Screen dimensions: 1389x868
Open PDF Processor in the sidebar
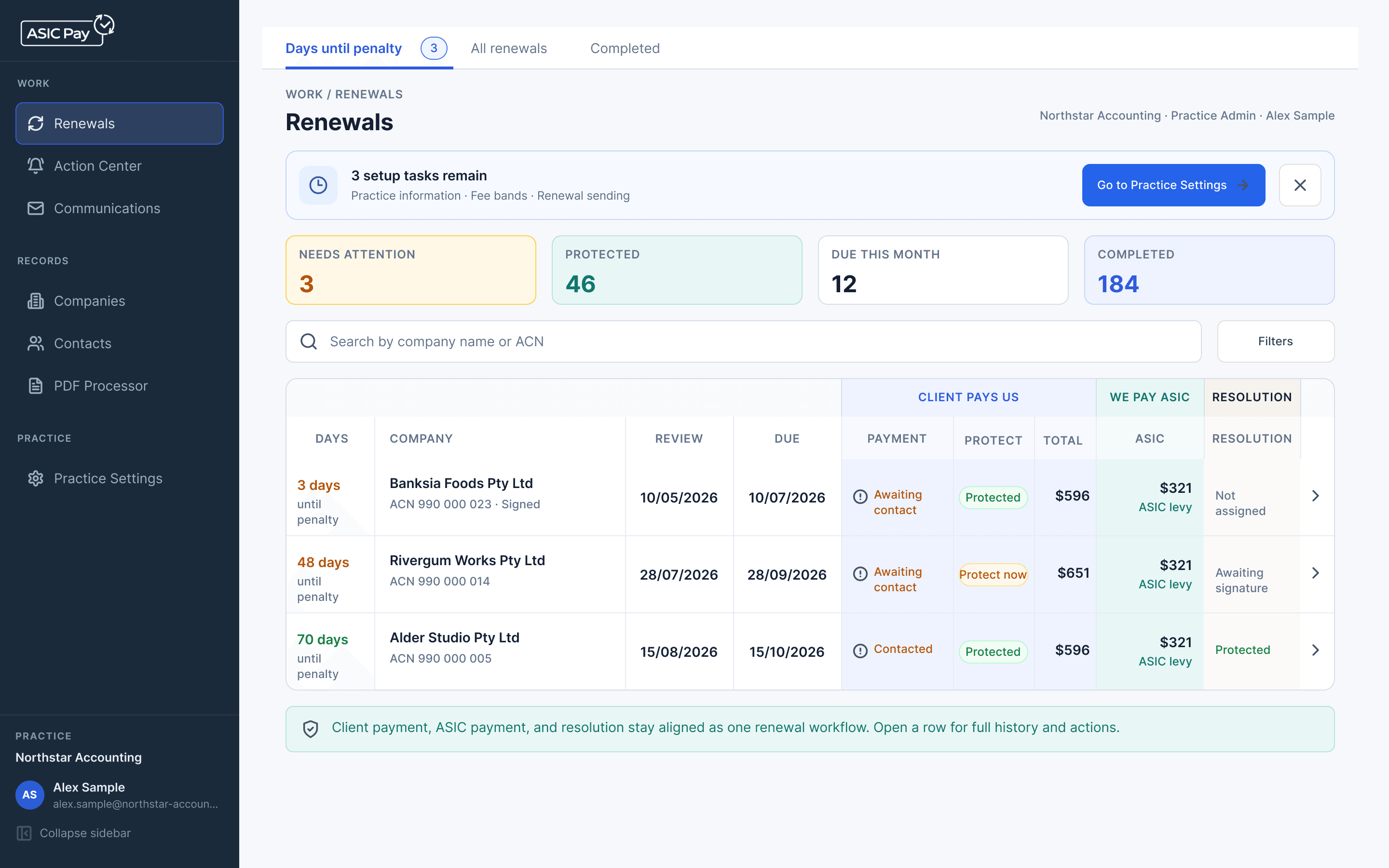pos(120,386)
